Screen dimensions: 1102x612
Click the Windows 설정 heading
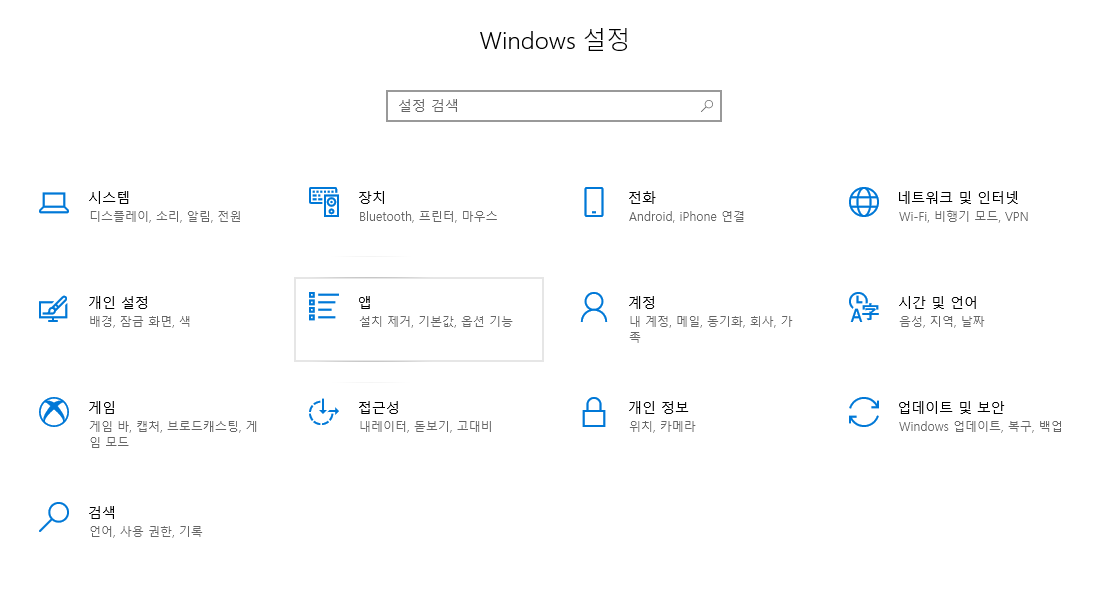pos(554,40)
